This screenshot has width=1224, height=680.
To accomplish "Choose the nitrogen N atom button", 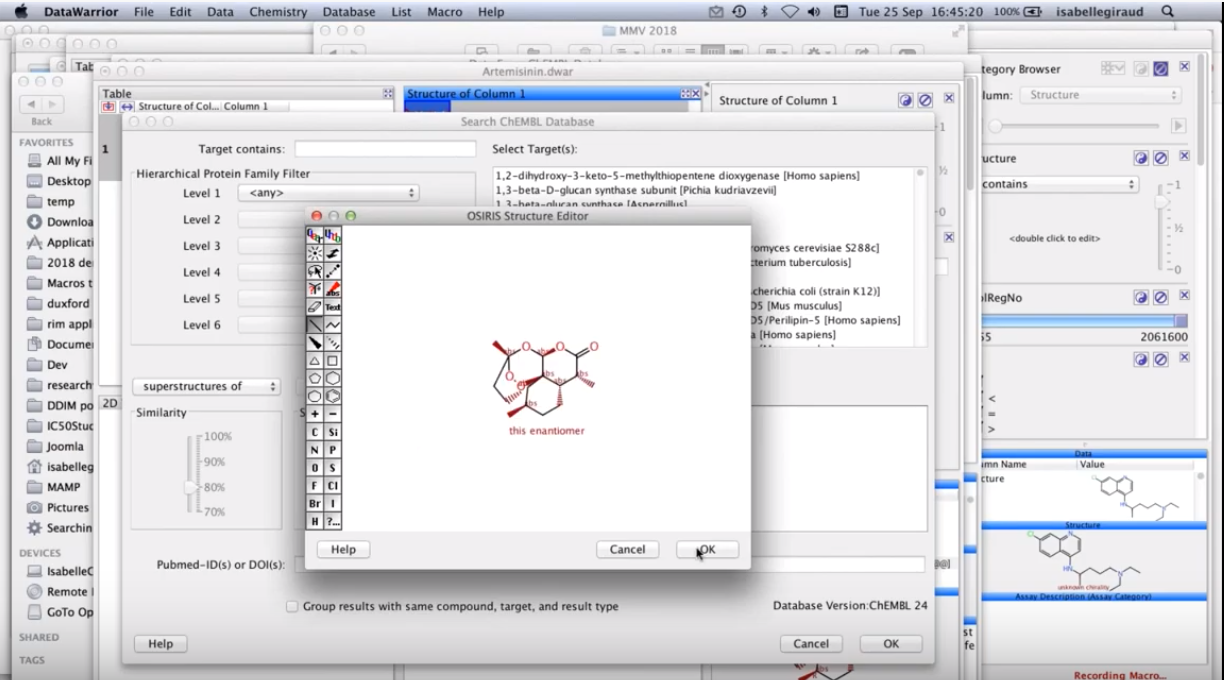I will [x=314, y=449].
